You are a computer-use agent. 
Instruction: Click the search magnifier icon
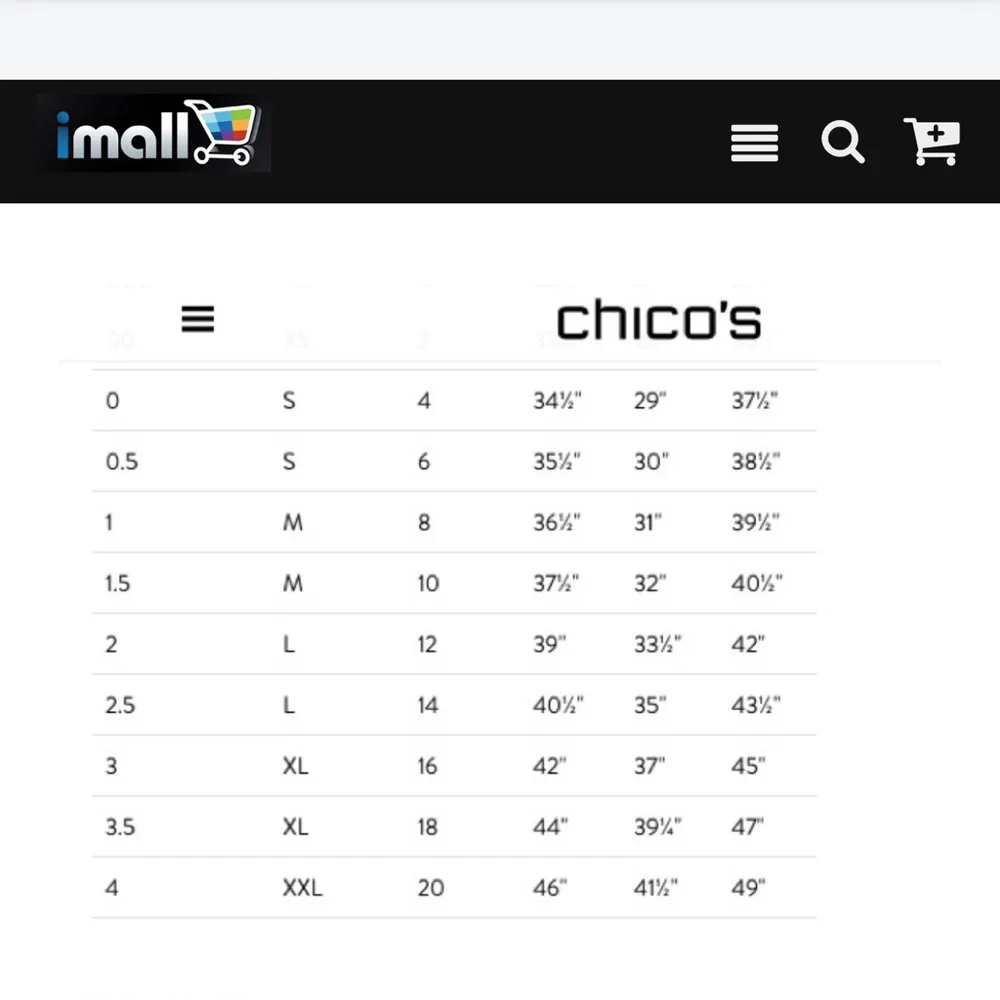pyautogui.click(x=843, y=142)
